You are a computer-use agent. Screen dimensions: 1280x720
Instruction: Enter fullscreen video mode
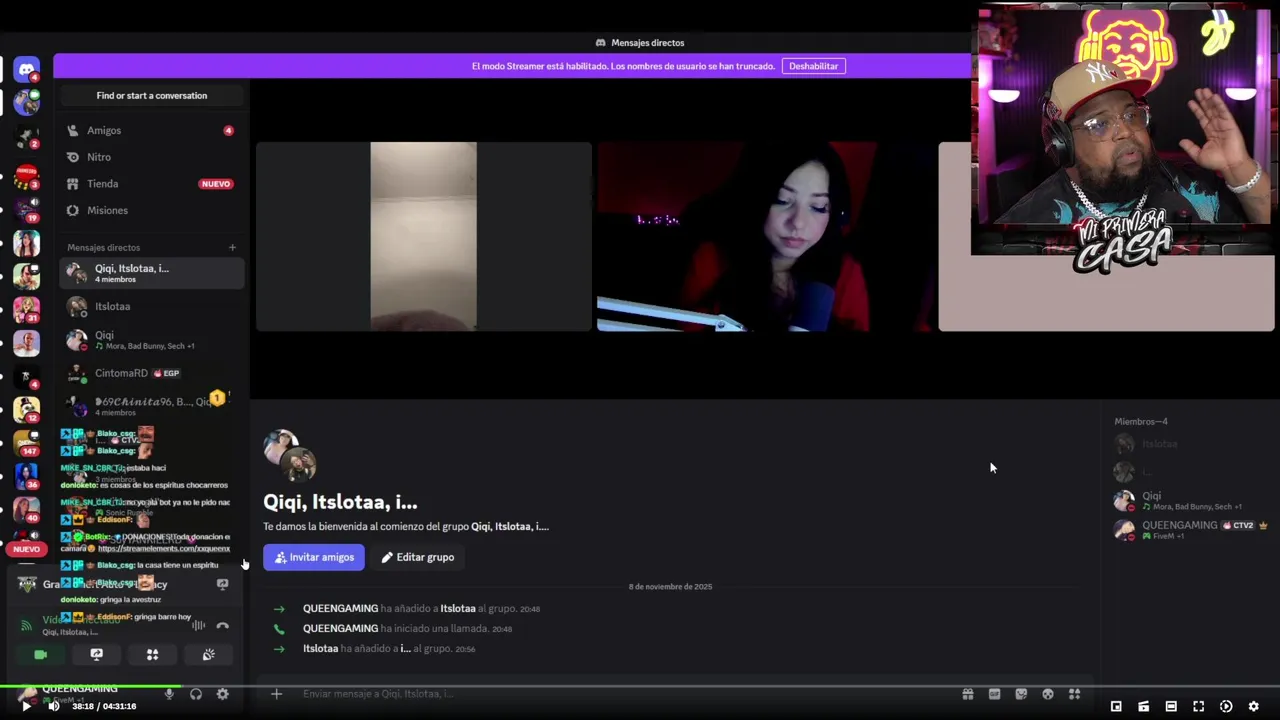(x=1198, y=706)
